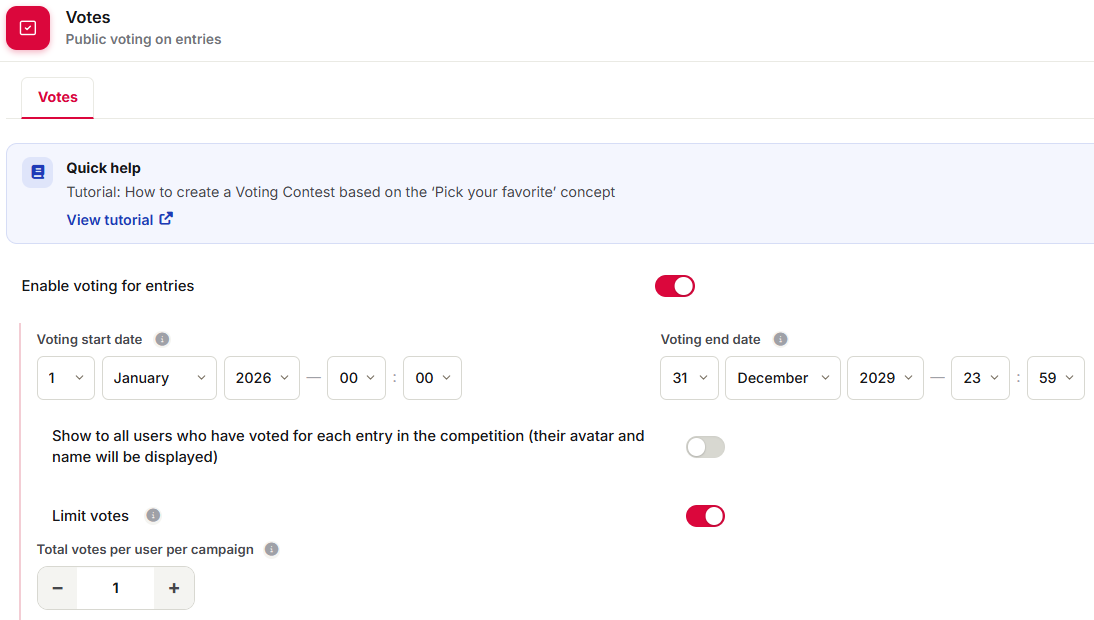This screenshot has width=1094, height=620.
Task: Disable the Enable voting for entries toggle
Action: [x=675, y=286]
